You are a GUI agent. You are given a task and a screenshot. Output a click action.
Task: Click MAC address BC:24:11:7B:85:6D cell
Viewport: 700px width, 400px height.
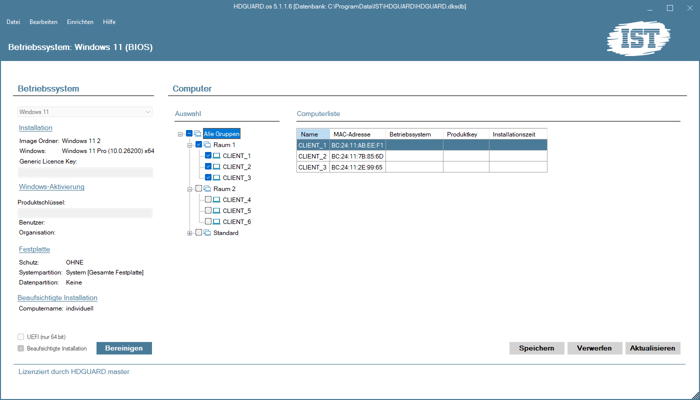pyautogui.click(x=358, y=156)
